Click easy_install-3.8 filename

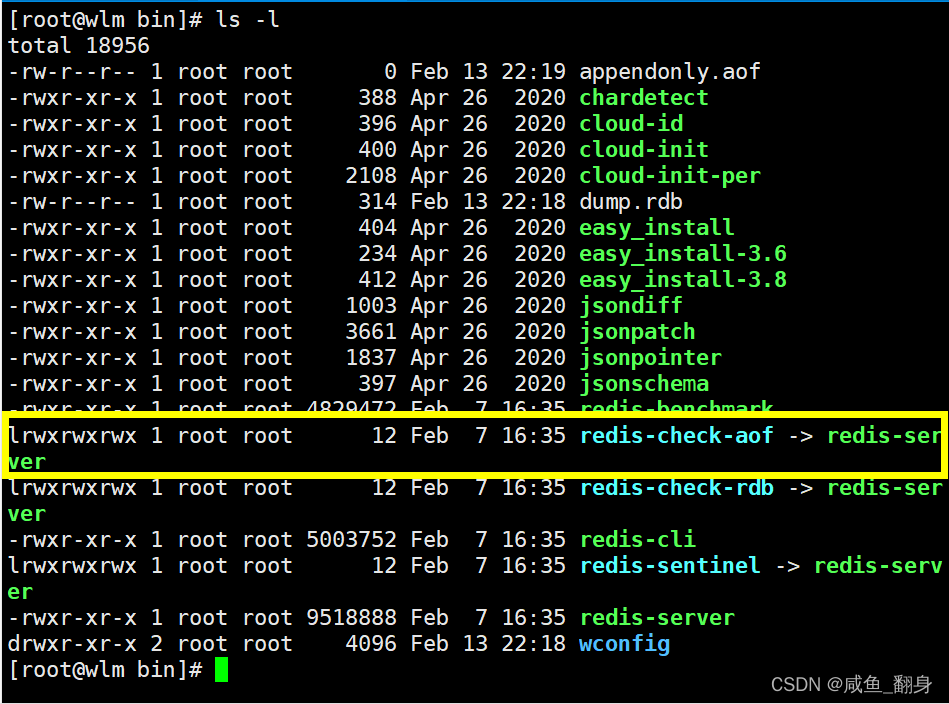pos(683,280)
